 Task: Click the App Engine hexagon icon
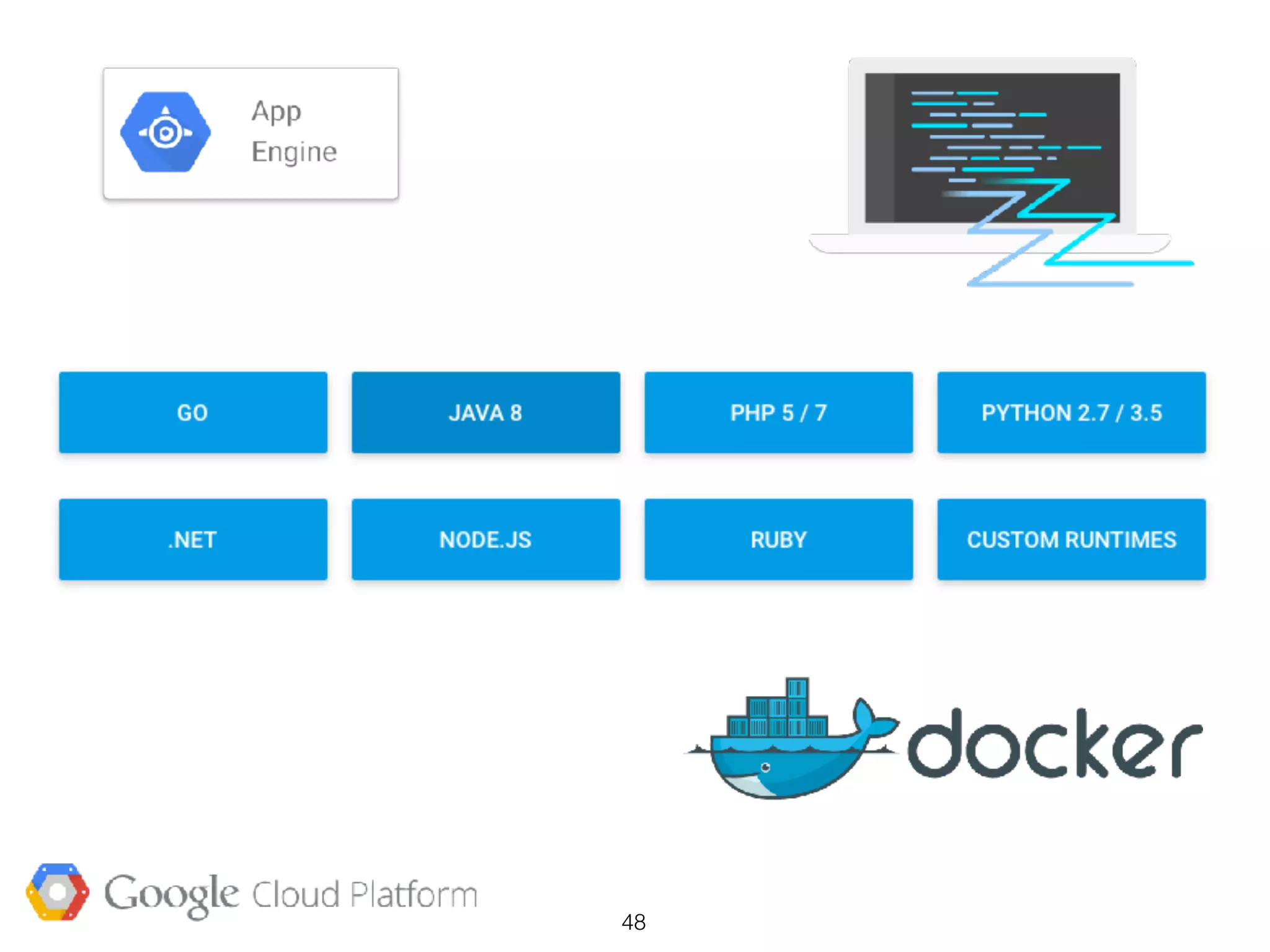click(165, 132)
